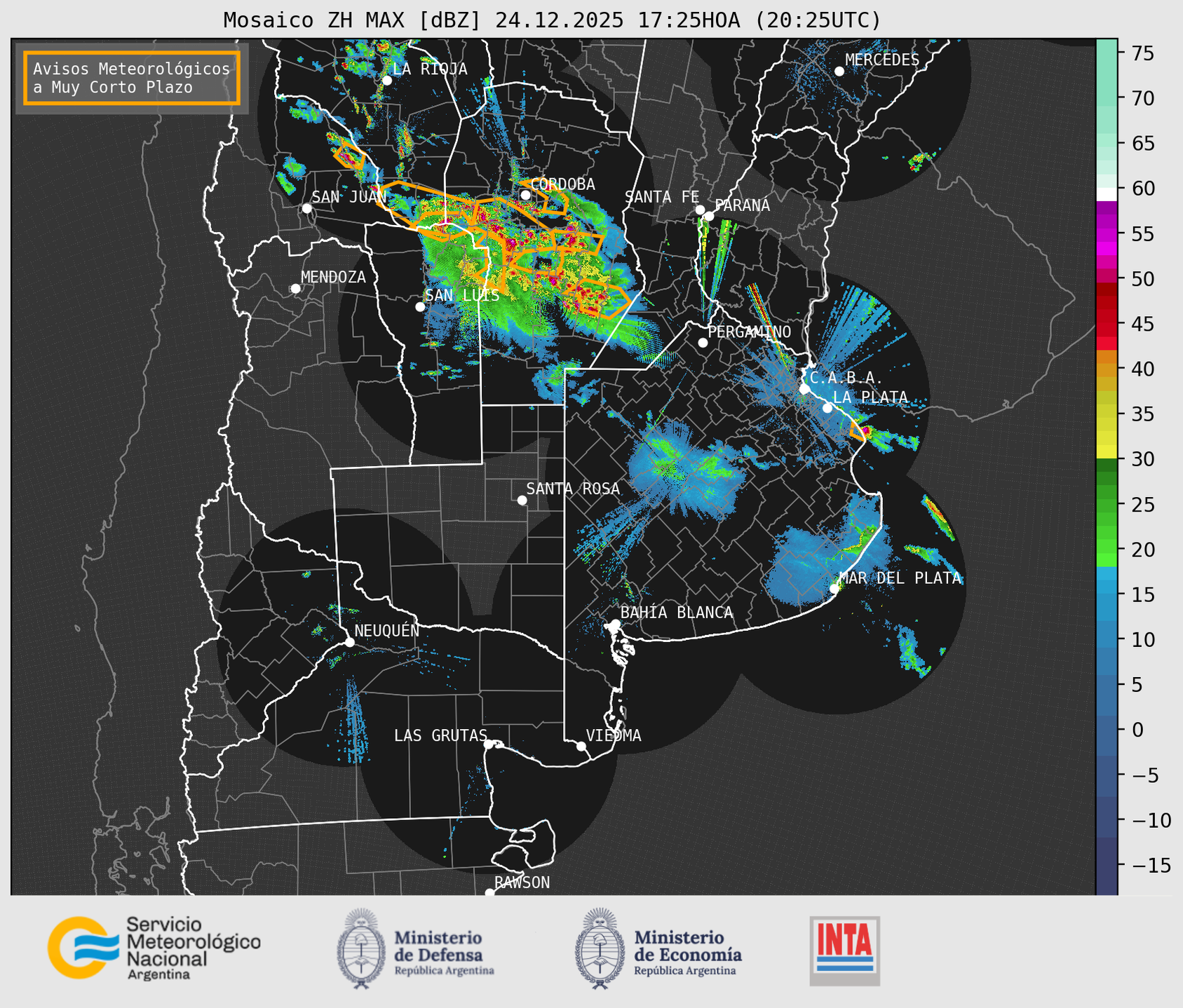The image size is (1183, 1008).
Task: Click the 'SAN LUIS' map label
Action: (x=463, y=296)
